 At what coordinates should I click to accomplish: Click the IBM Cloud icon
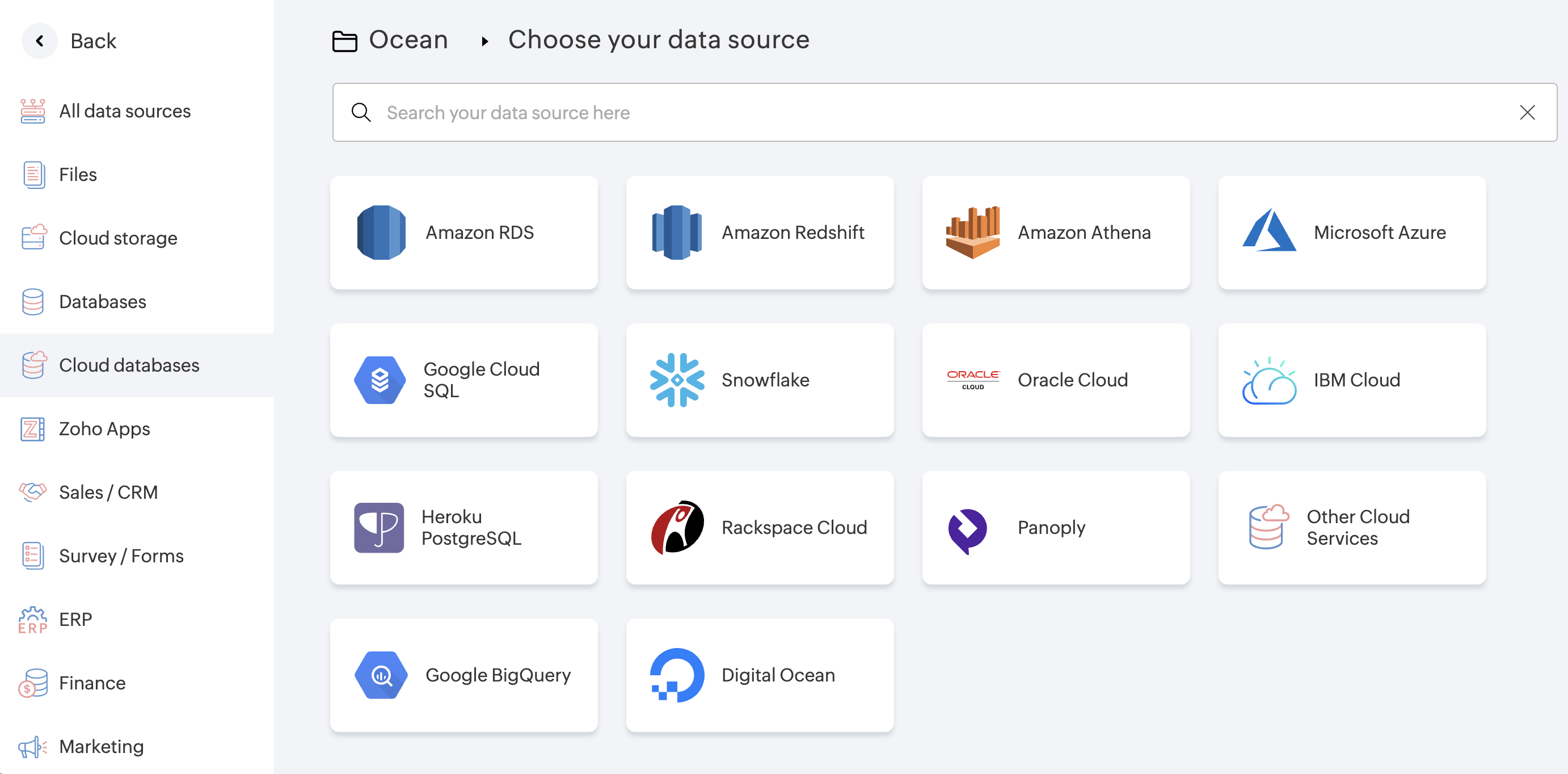coord(1268,381)
